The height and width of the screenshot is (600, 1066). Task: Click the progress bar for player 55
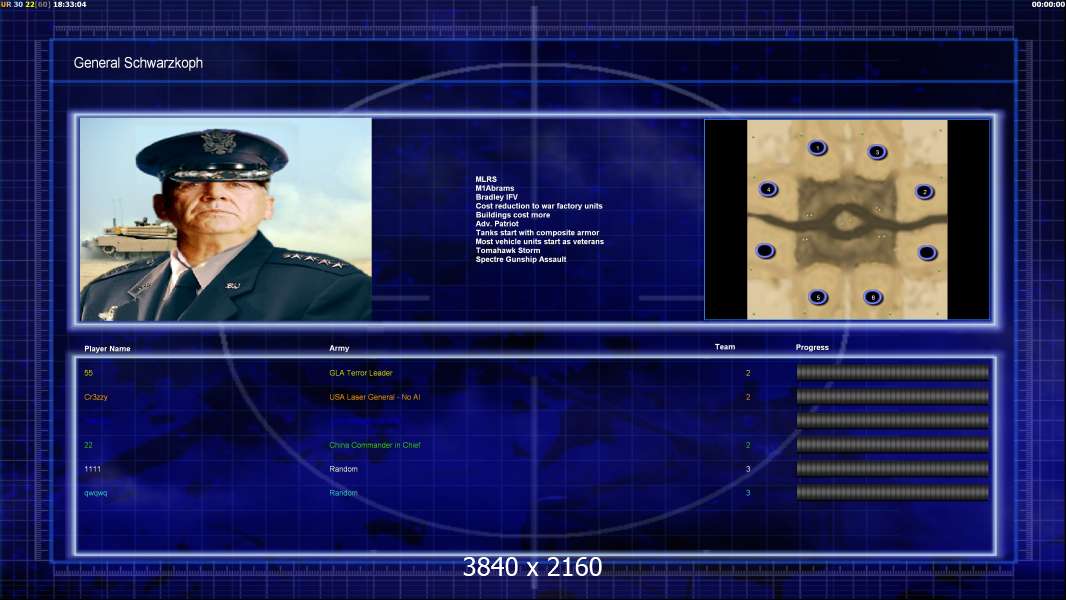(x=892, y=372)
